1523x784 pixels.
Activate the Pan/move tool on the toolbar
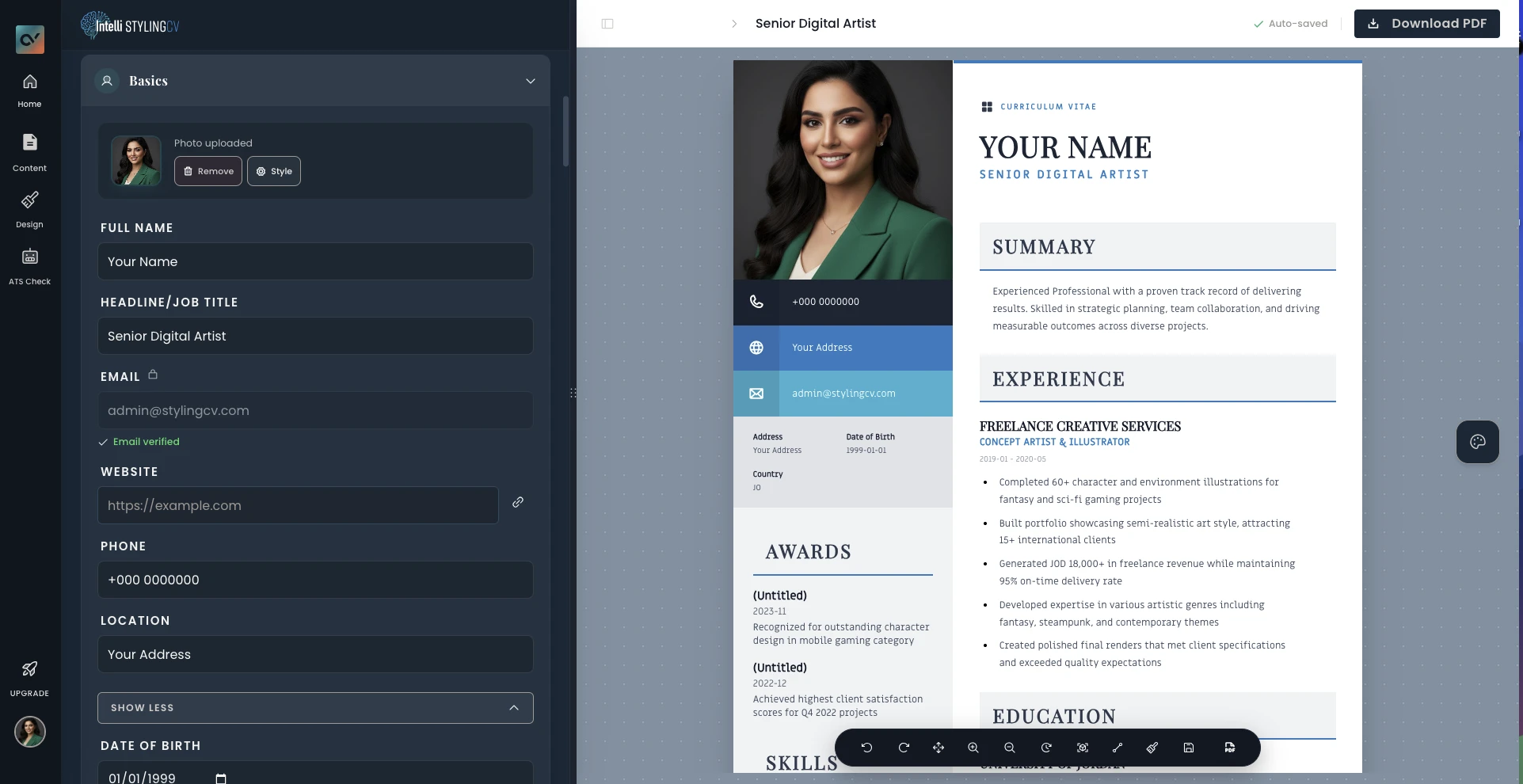click(x=939, y=748)
